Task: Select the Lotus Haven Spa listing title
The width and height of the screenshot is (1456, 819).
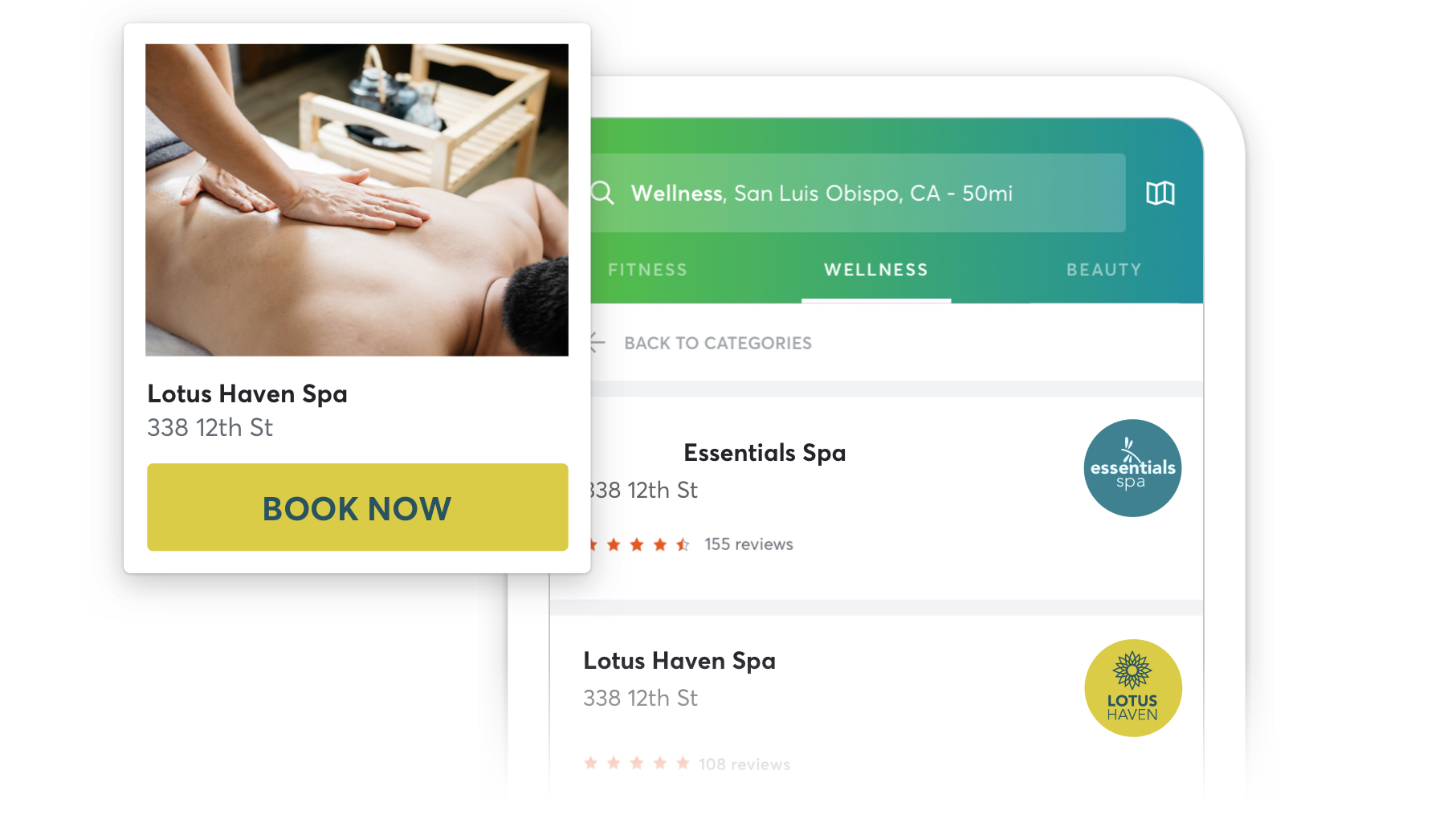Action: 679,661
